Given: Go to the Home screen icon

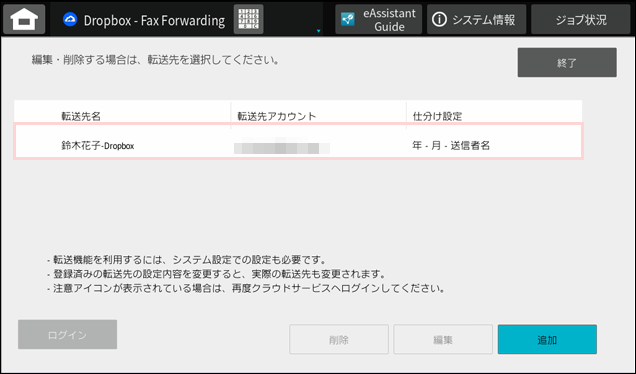Looking at the screenshot, I should (x=24, y=19).
